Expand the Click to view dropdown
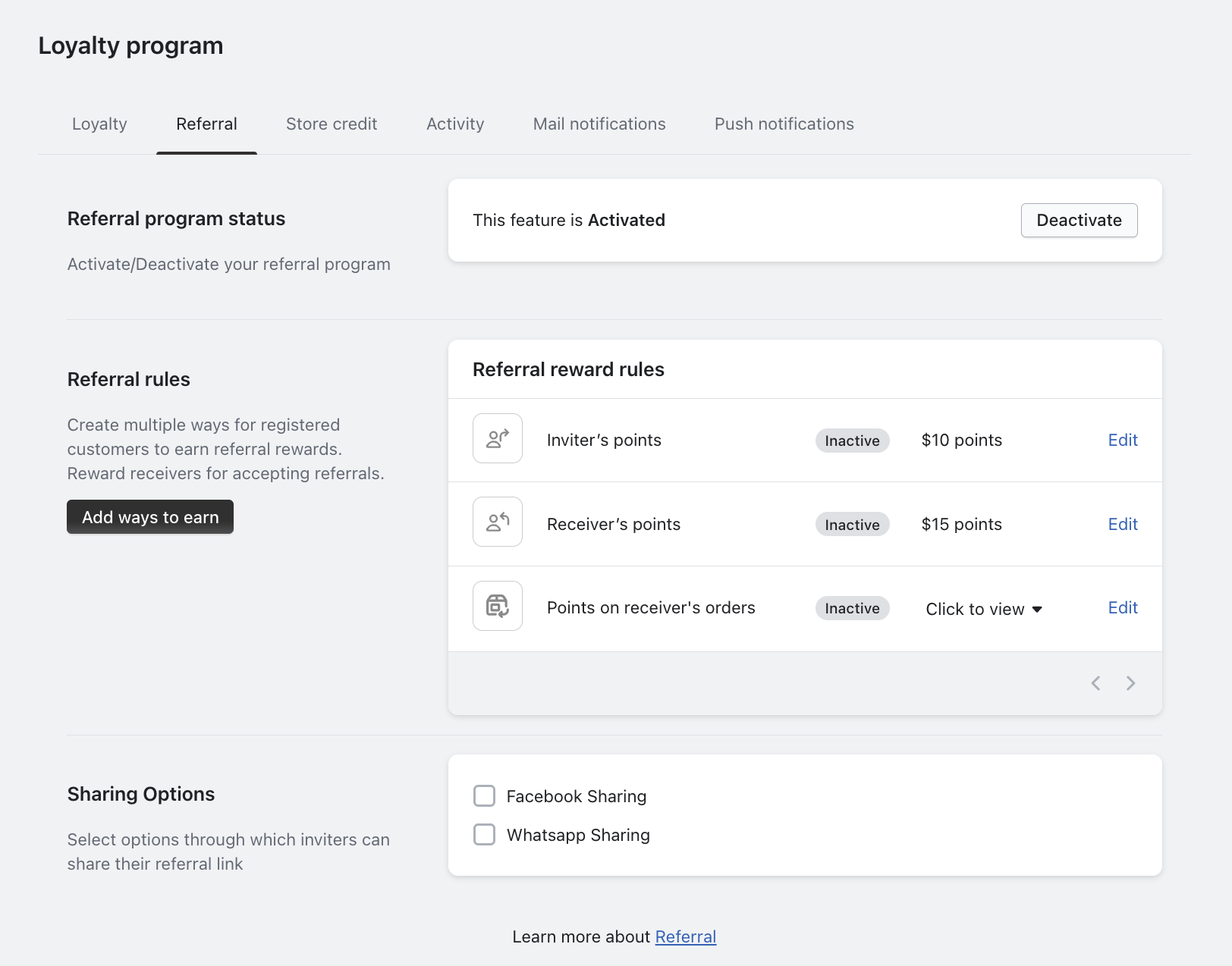This screenshot has width=1232, height=966. [984, 609]
